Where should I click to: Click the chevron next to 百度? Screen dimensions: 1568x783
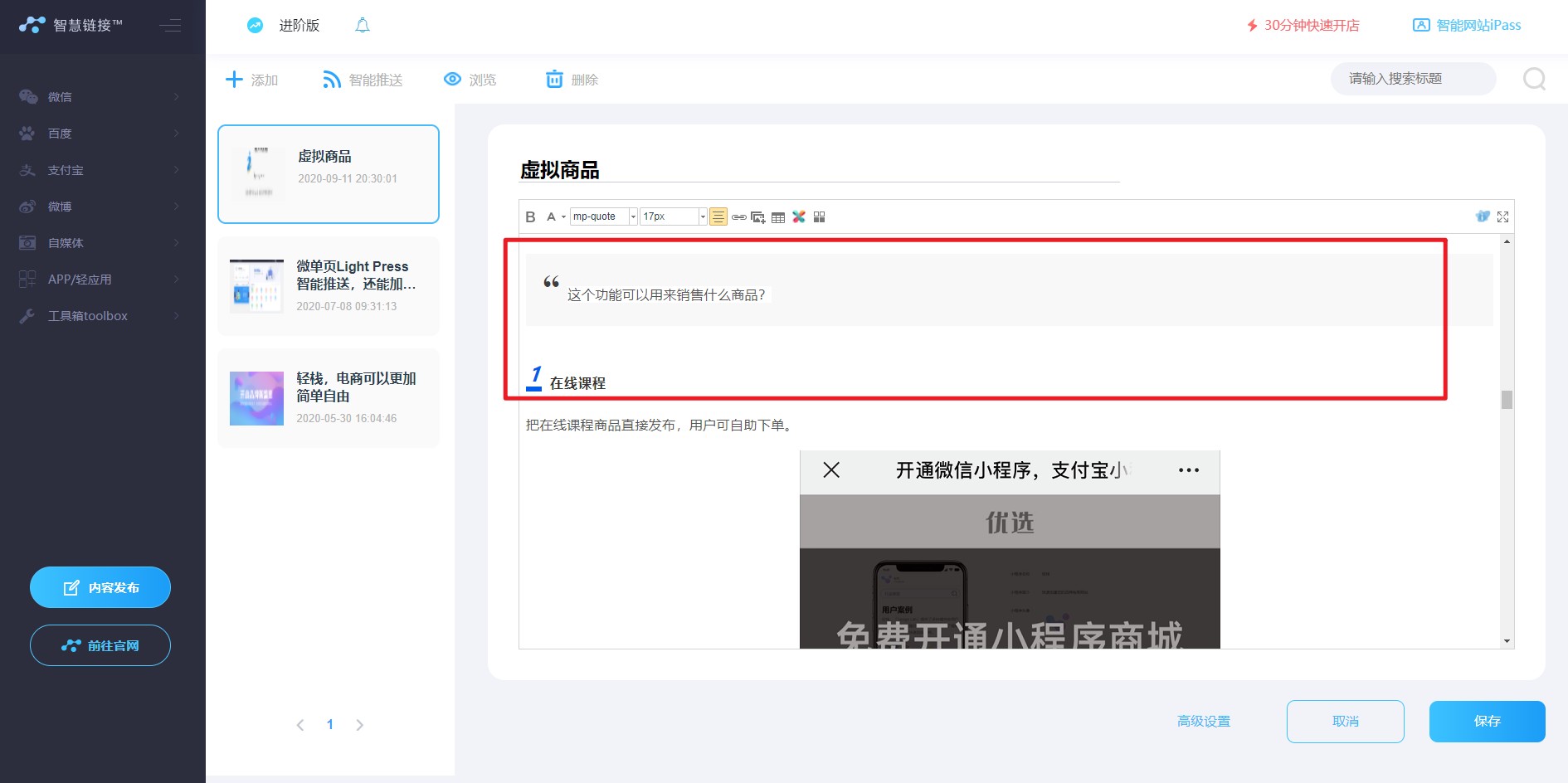177,134
